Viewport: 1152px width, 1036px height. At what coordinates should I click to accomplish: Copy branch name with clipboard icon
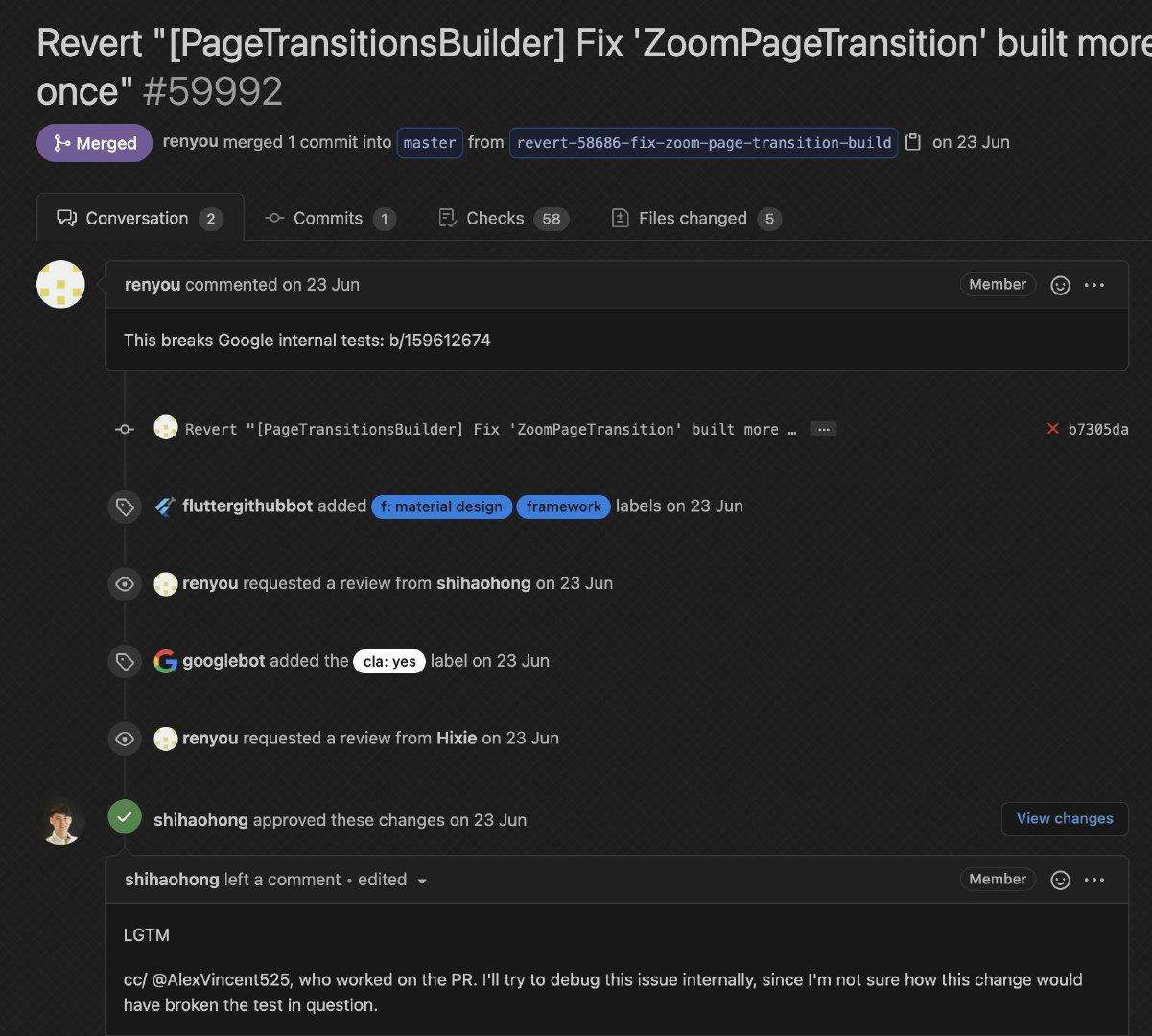[x=913, y=142]
